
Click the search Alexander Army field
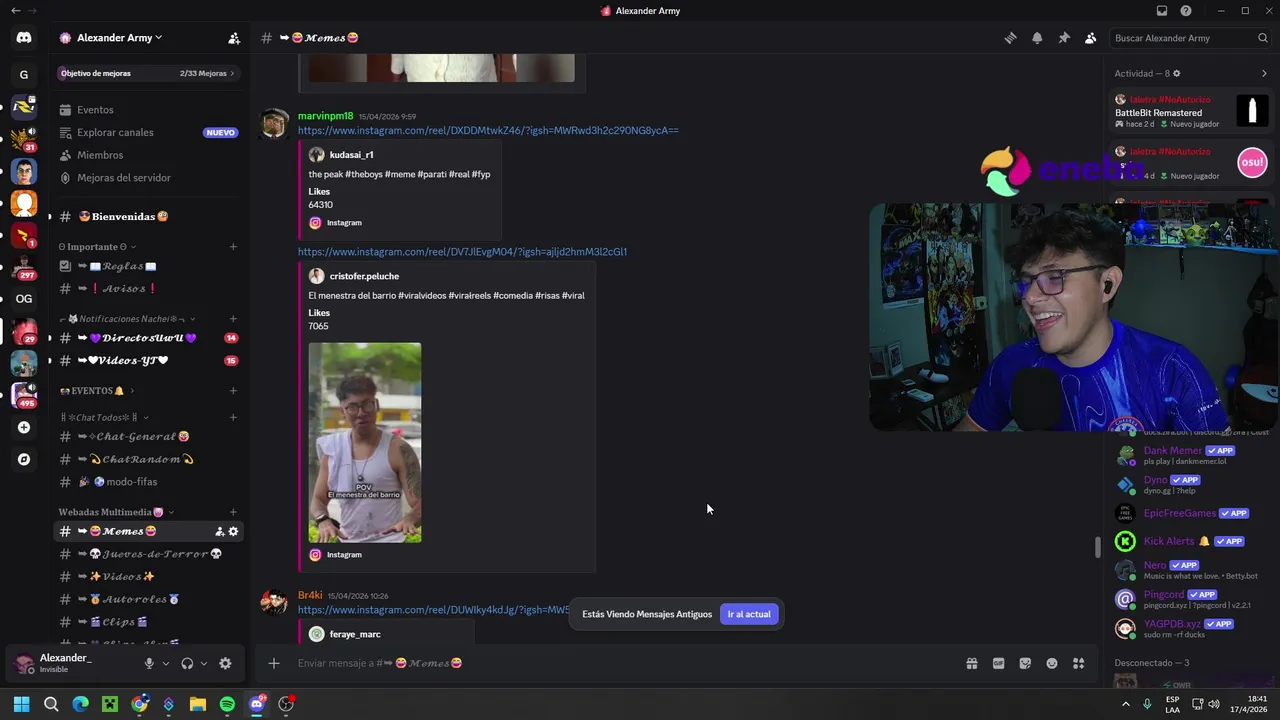(1191, 38)
